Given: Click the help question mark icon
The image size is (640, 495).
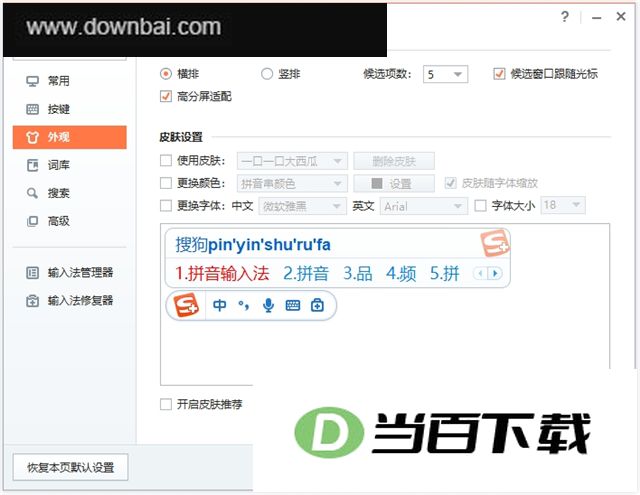Looking at the screenshot, I should pos(565,17).
